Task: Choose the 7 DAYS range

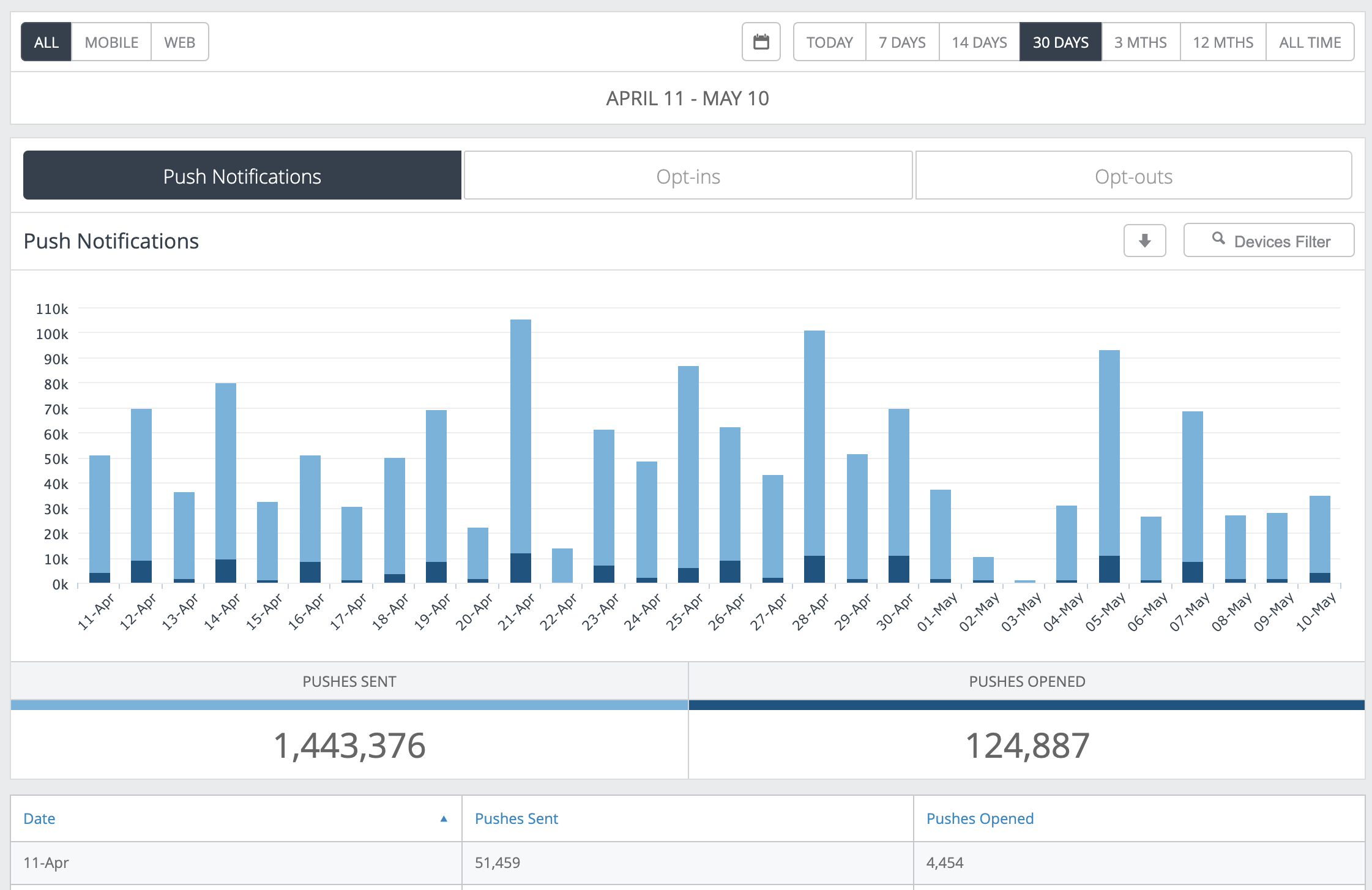Action: coord(902,42)
